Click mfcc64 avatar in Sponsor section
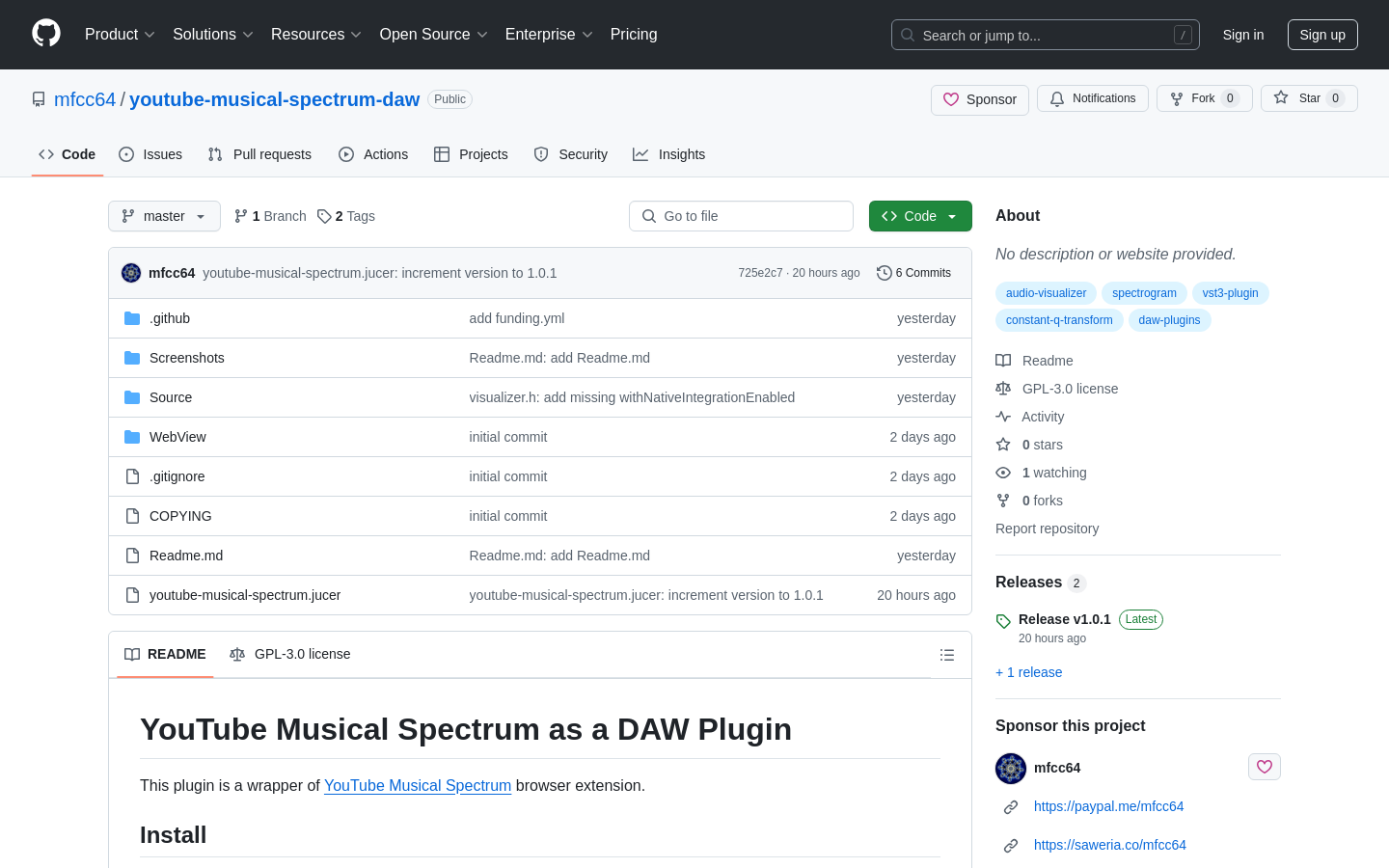The width and height of the screenshot is (1389, 868). point(1011,769)
